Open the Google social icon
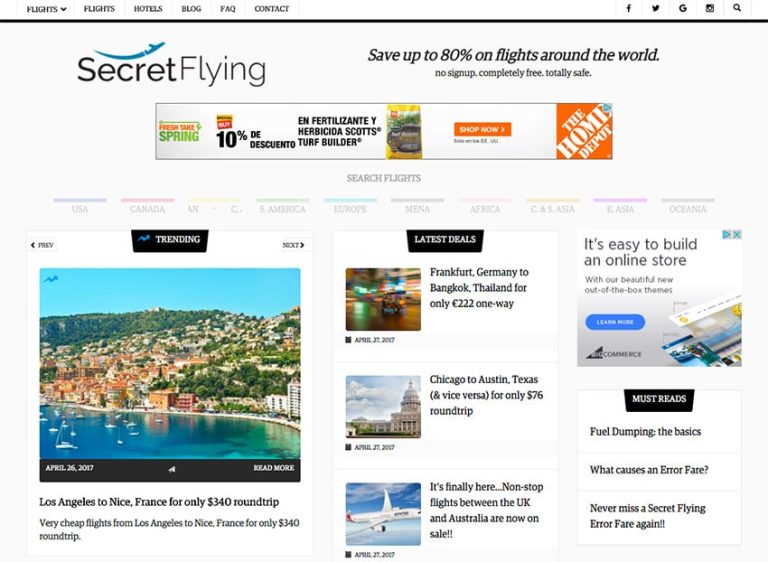This screenshot has width=768, height=562. pyautogui.click(x=683, y=8)
